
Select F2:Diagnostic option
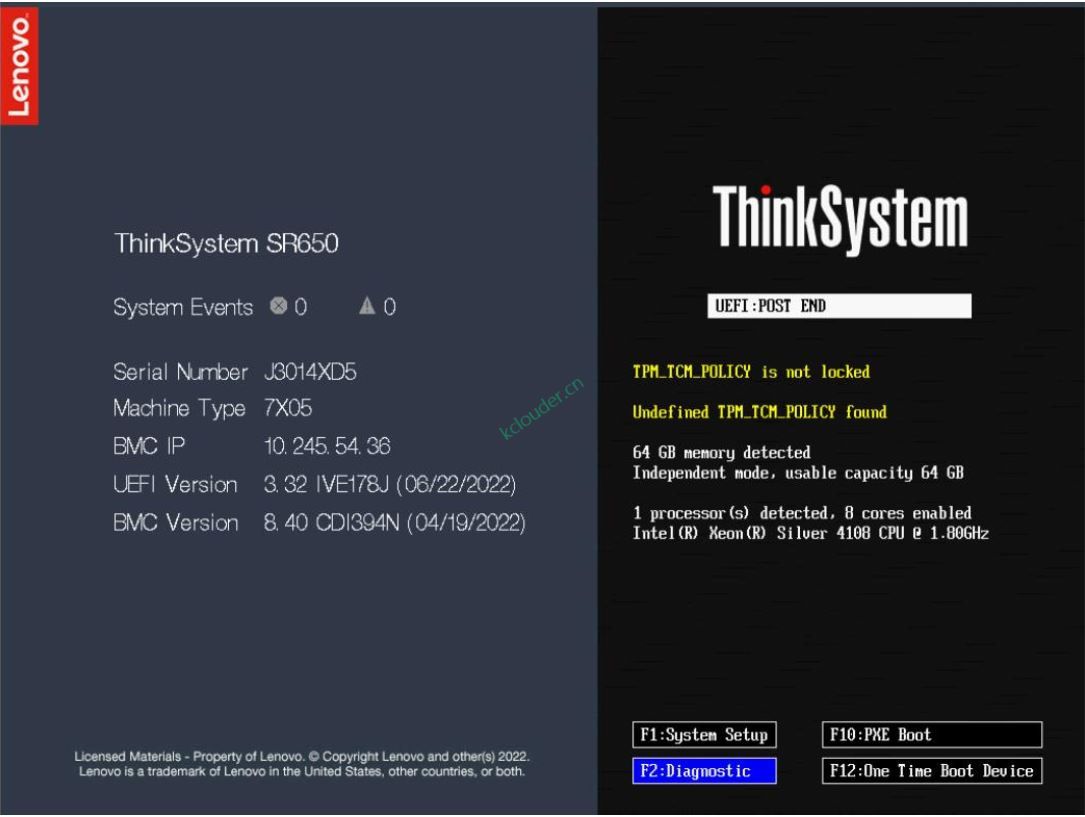(704, 771)
